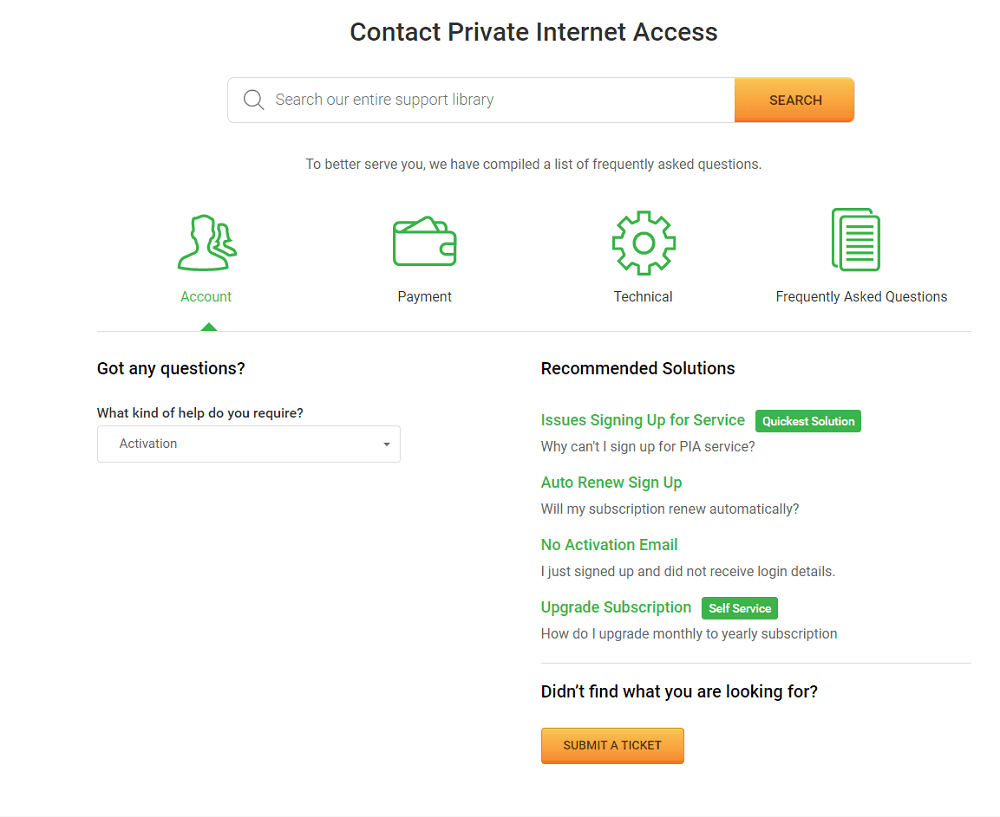Click the people silhouette icon above Account
This screenshot has width=1000, height=817.
[206, 240]
